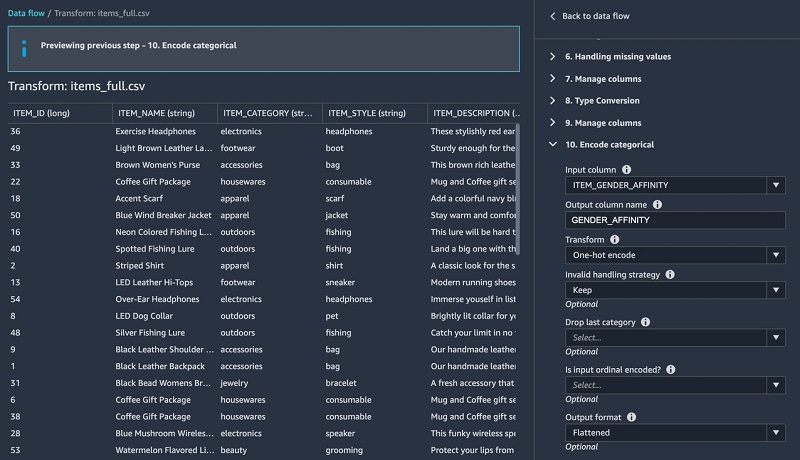Click the 'grooming' style cell
Image resolution: width=800 pixels, height=460 pixels.
pyautogui.click(x=344, y=450)
